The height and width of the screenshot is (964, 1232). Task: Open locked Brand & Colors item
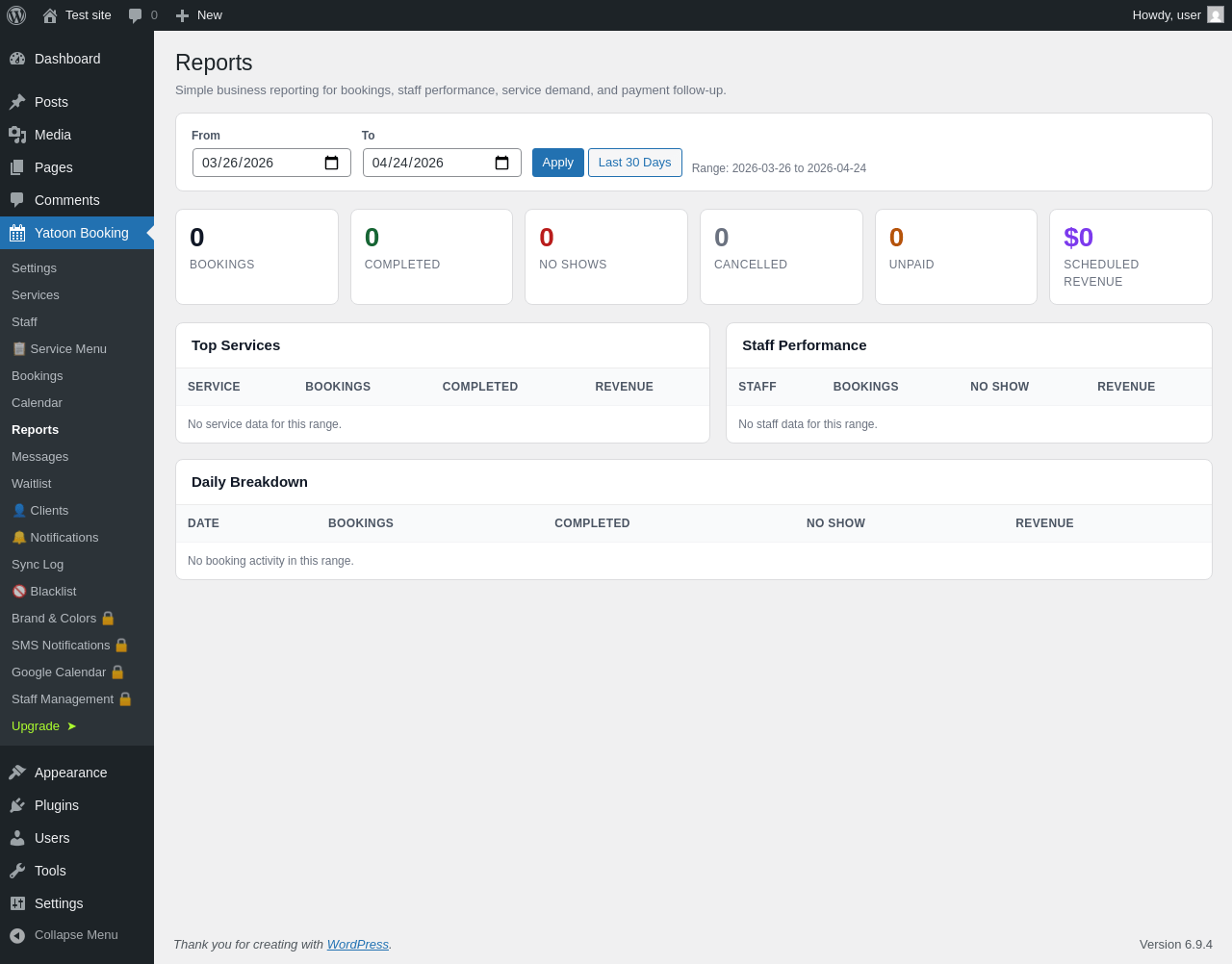point(64,618)
